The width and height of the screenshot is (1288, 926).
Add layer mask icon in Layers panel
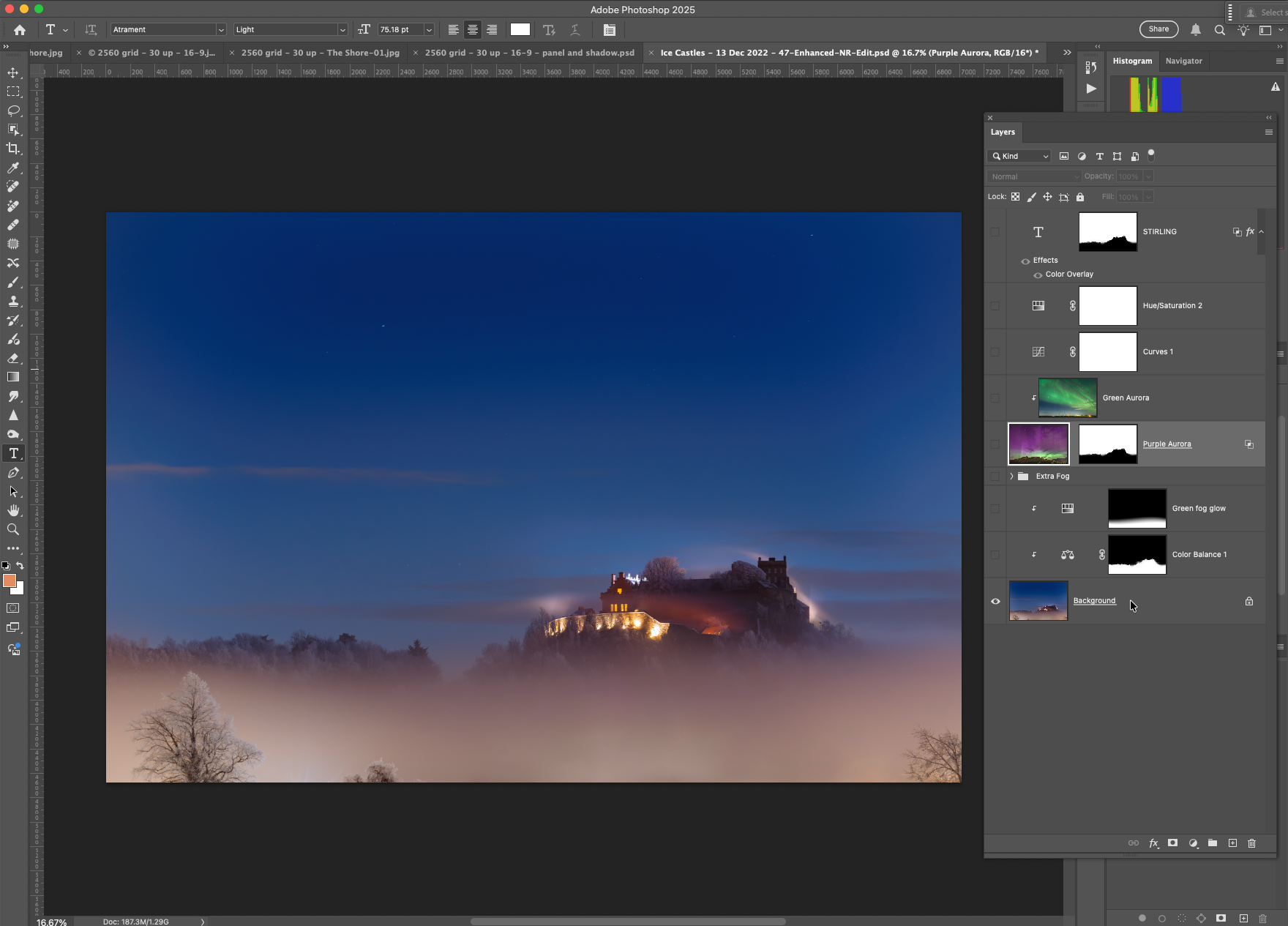pyautogui.click(x=1173, y=843)
